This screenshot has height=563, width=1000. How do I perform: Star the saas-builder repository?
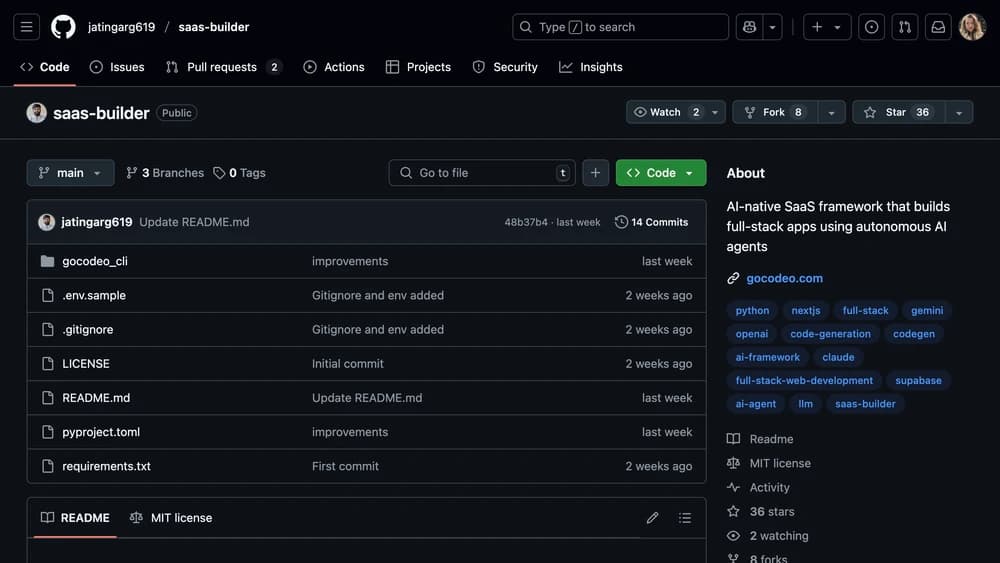(x=899, y=112)
